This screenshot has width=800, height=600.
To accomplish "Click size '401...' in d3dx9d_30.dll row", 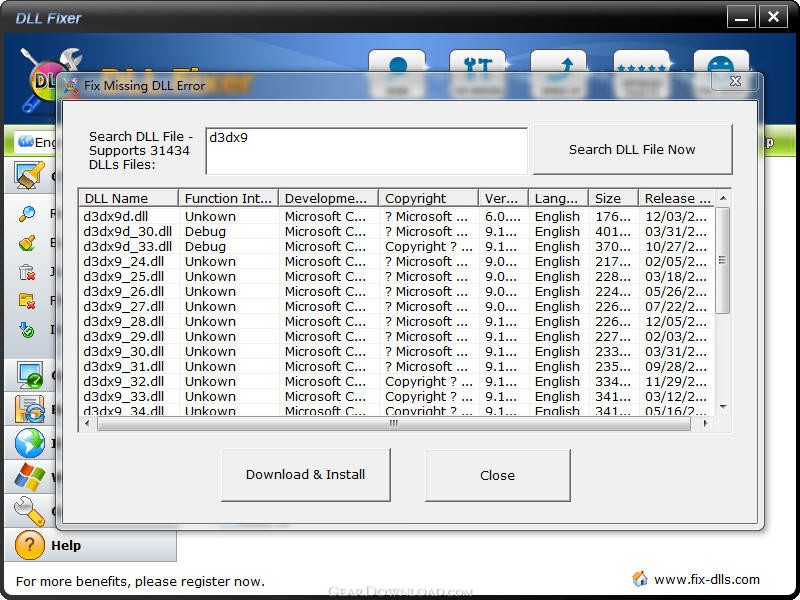I will pyautogui.click(x=613, y=232).
